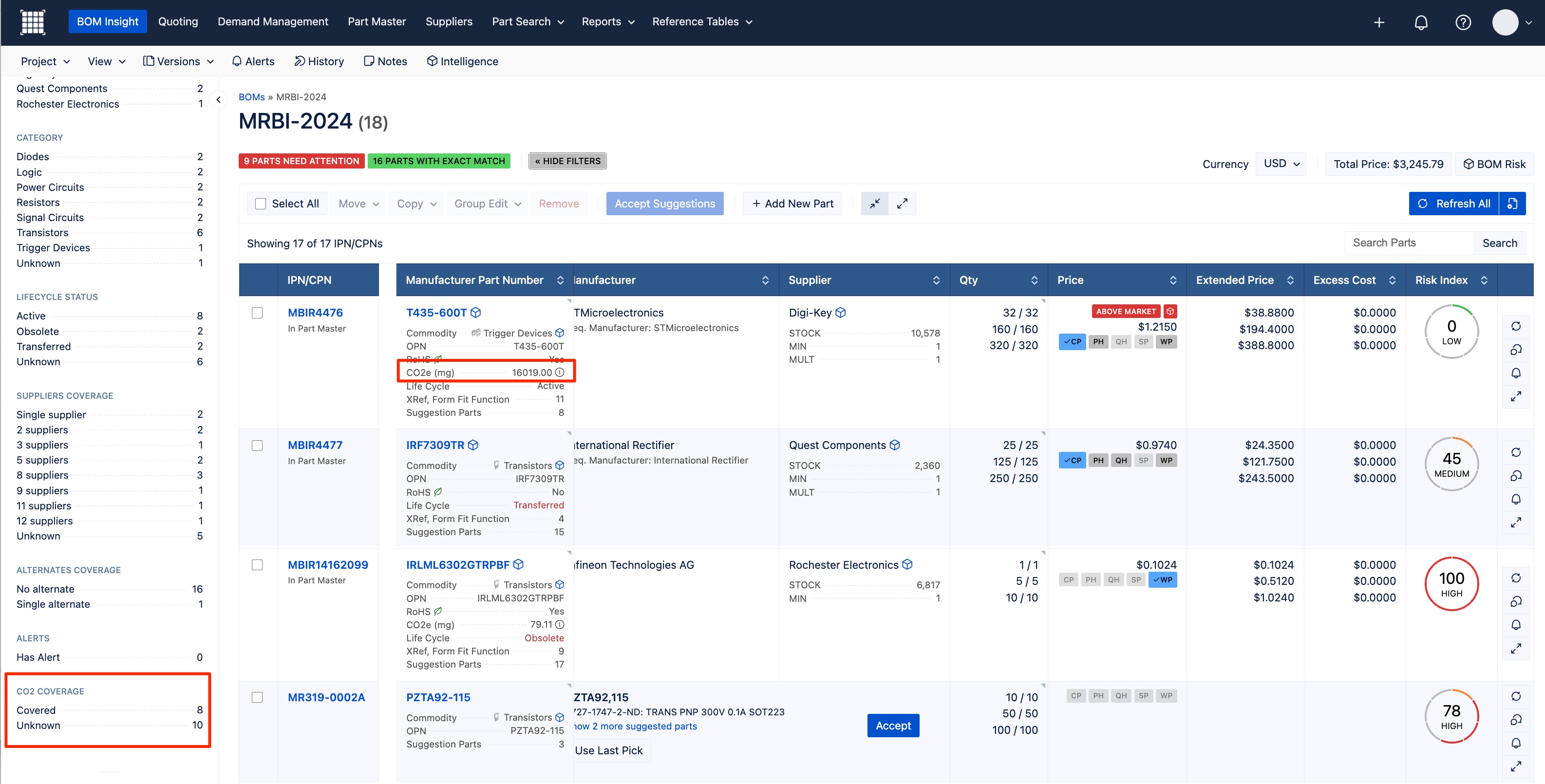
Task: Refresh the MBIR4476 row icon
Action: (1516, 326)
